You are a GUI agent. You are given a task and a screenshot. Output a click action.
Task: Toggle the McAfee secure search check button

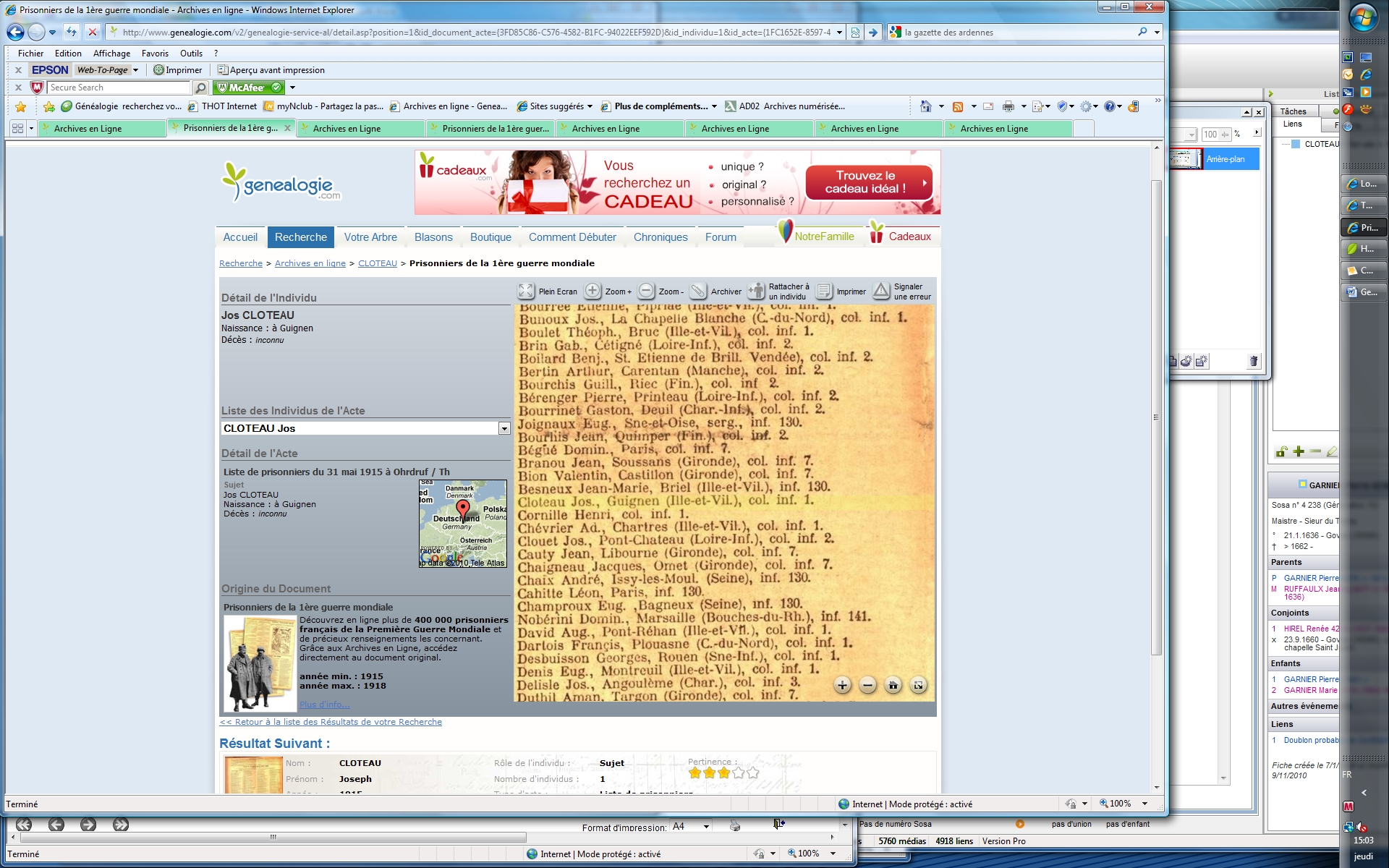tap(276, 88)
